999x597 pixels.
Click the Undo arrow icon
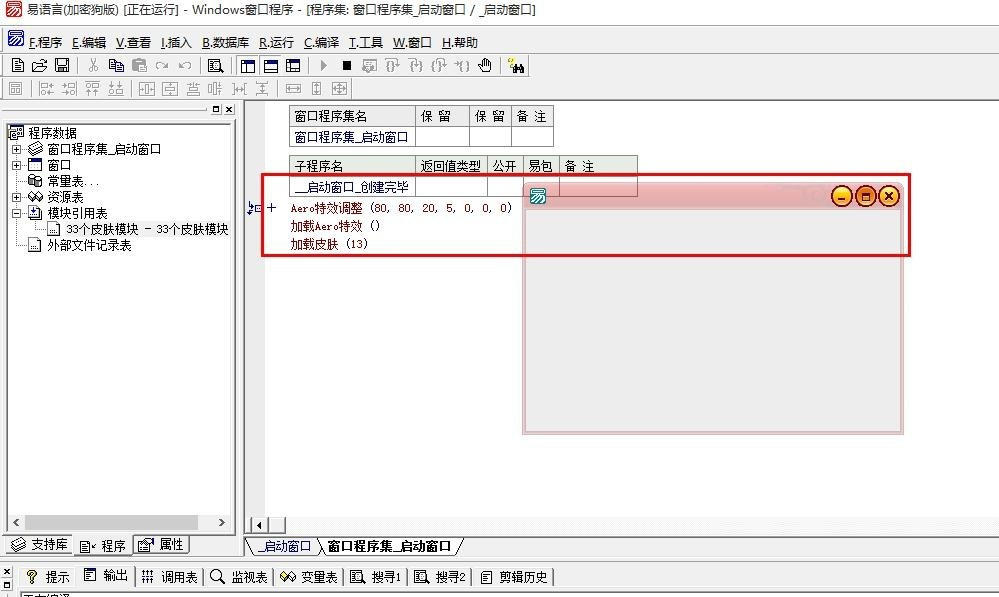coord(185,66)
